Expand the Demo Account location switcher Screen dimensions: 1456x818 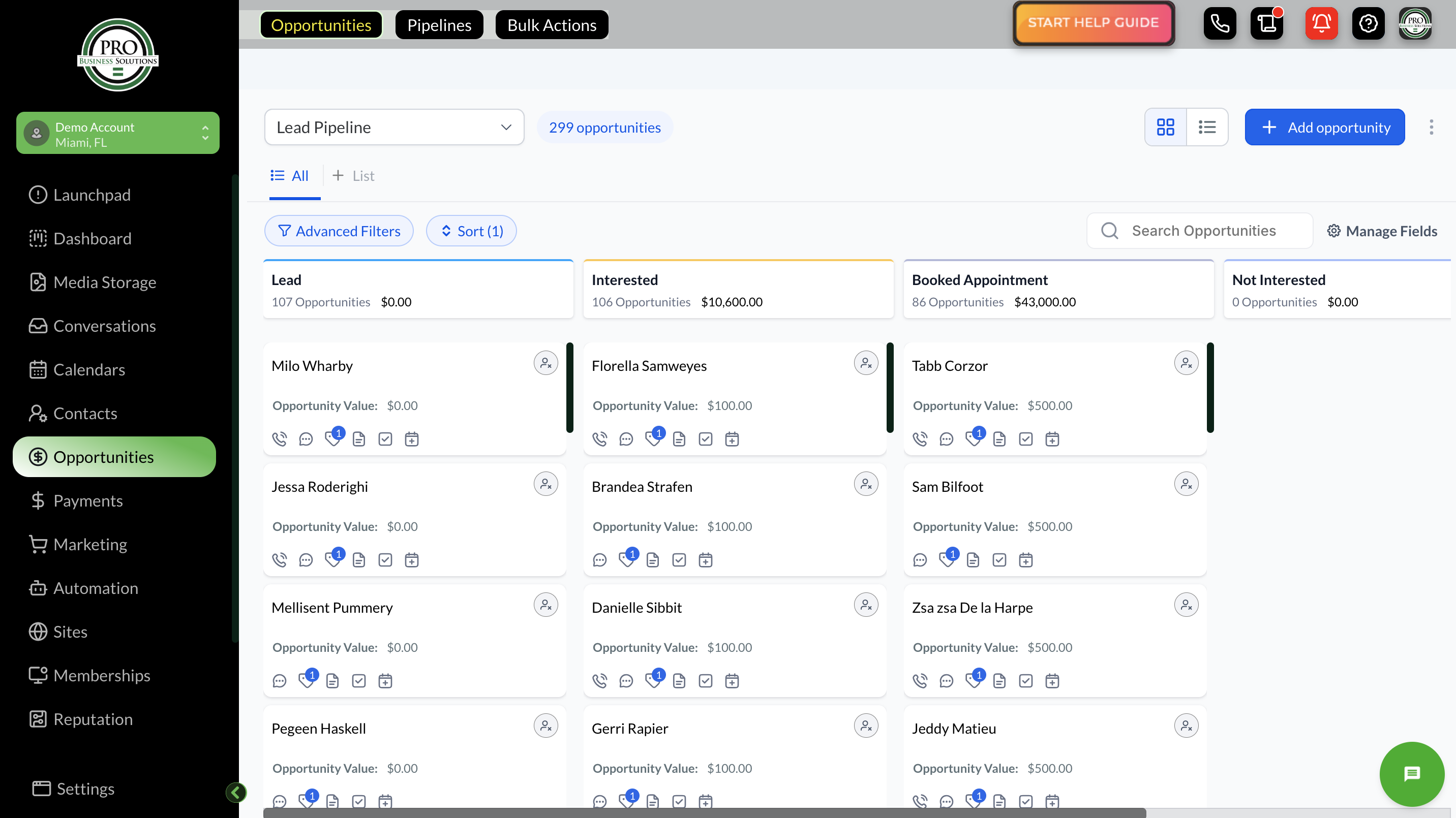[117, 134]
